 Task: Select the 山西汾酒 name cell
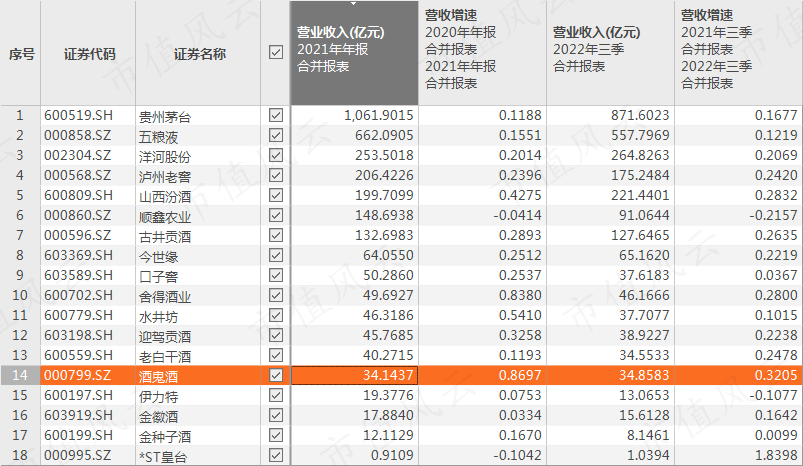click(198, 196)
